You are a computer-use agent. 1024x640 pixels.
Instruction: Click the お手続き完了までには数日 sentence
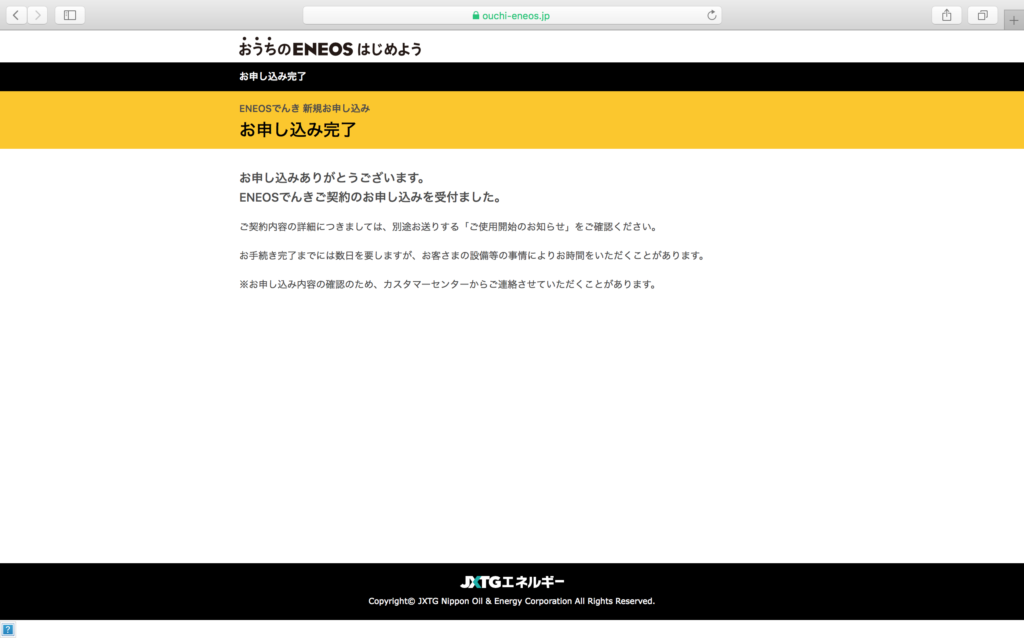473,255
